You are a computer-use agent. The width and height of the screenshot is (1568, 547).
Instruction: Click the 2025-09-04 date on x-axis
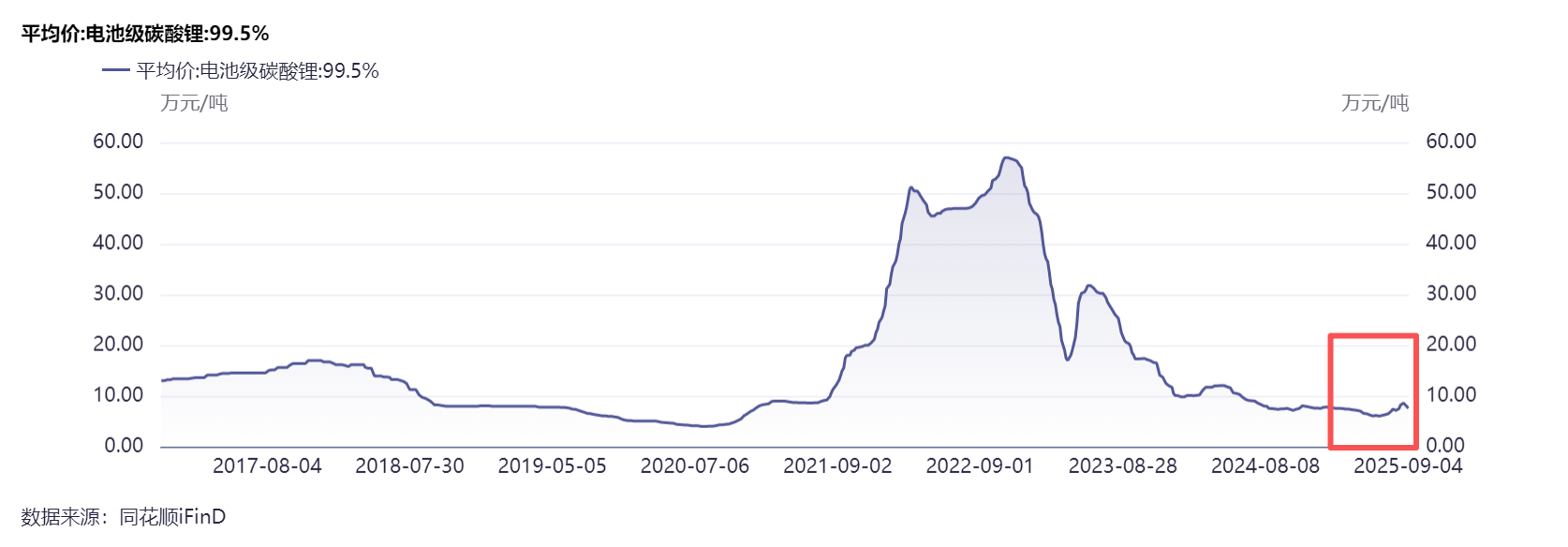(1407, 466)
